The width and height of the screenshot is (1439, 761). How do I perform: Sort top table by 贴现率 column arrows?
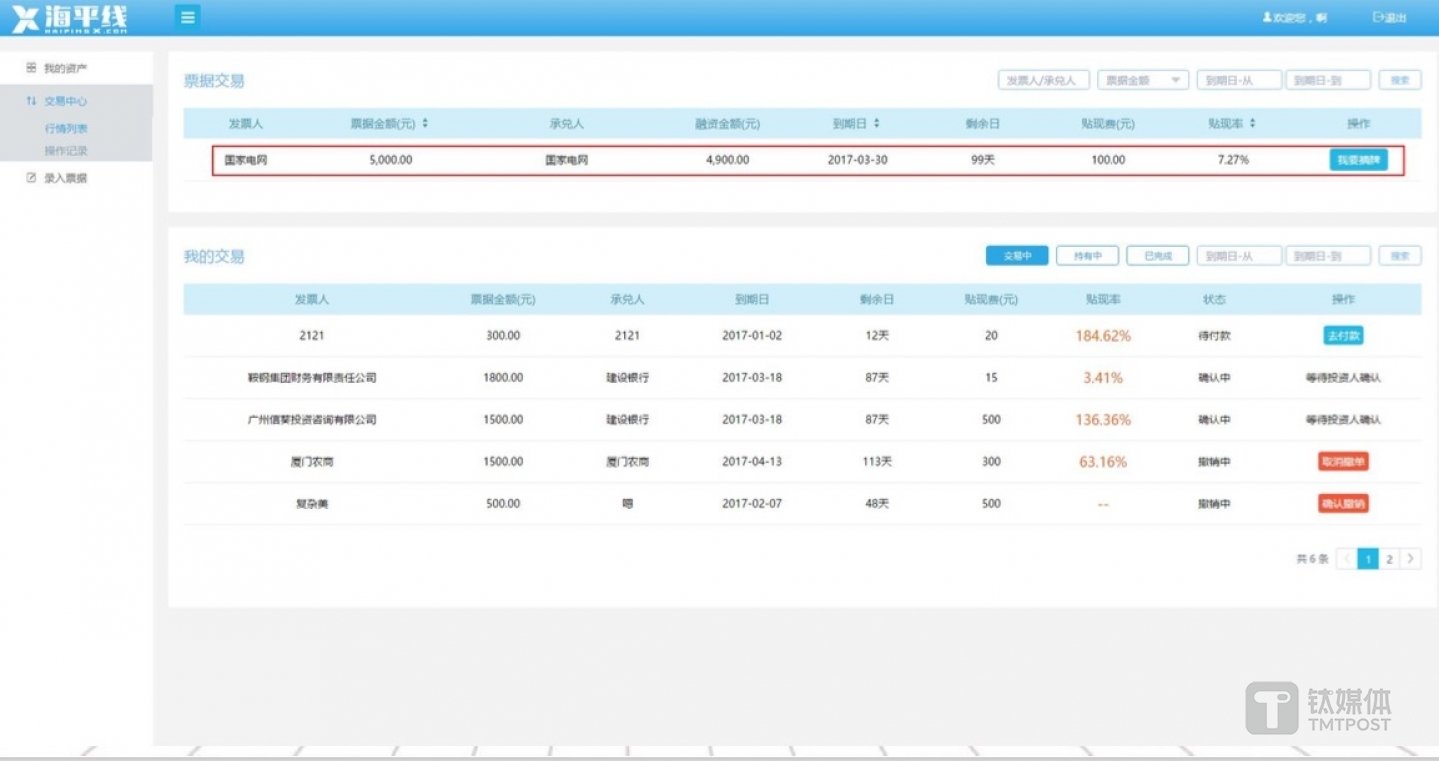tap(1252, 124)
